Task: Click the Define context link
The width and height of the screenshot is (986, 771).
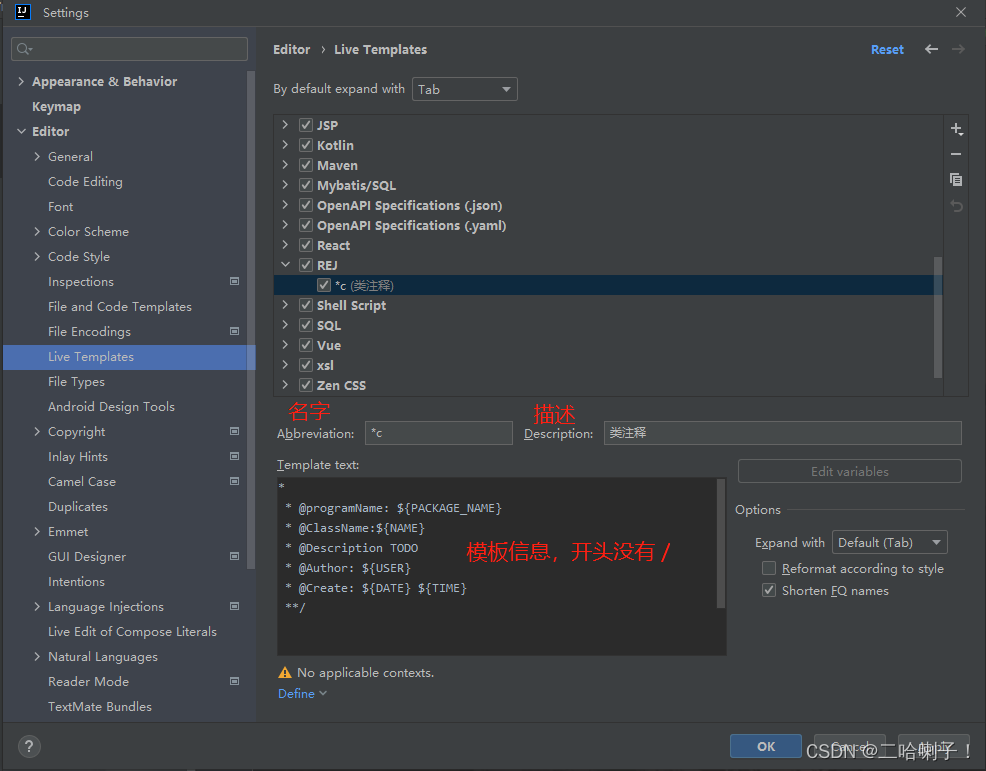Action: 302,693
